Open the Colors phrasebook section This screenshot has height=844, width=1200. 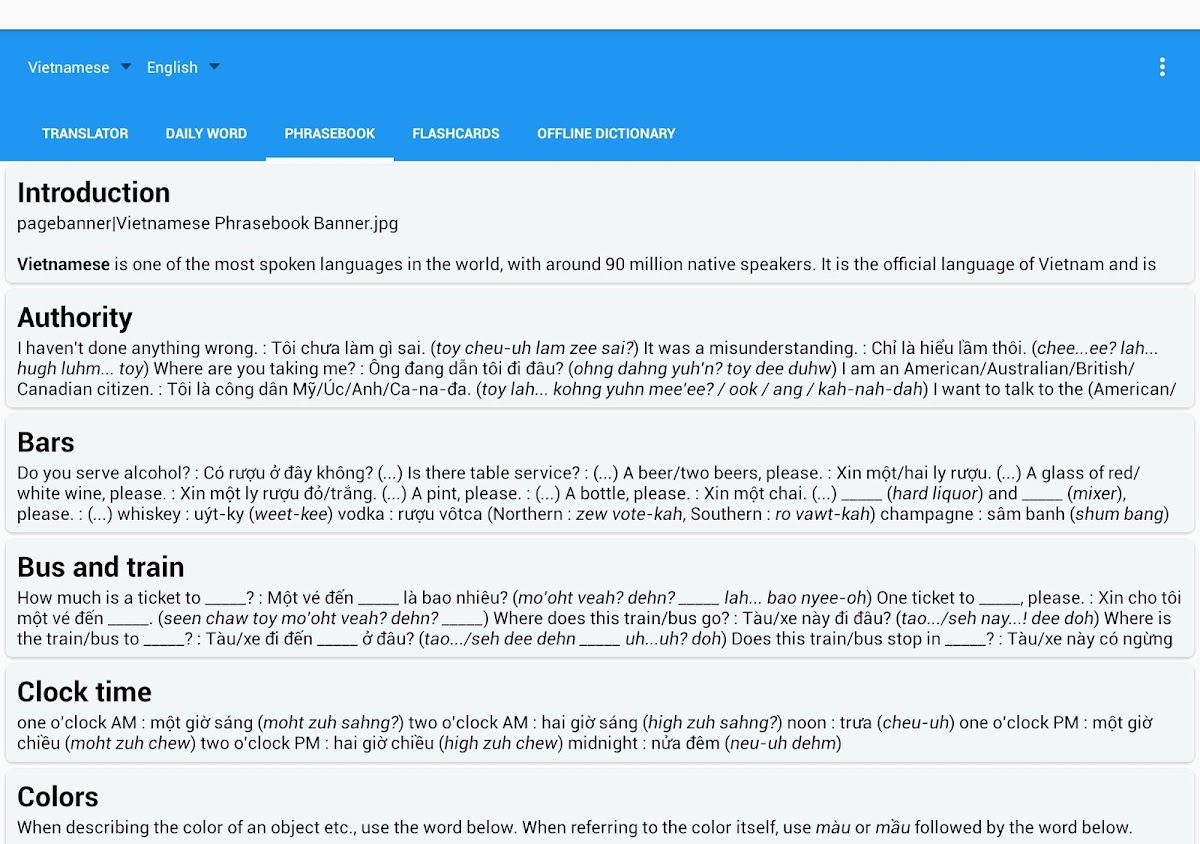point(58,797)
